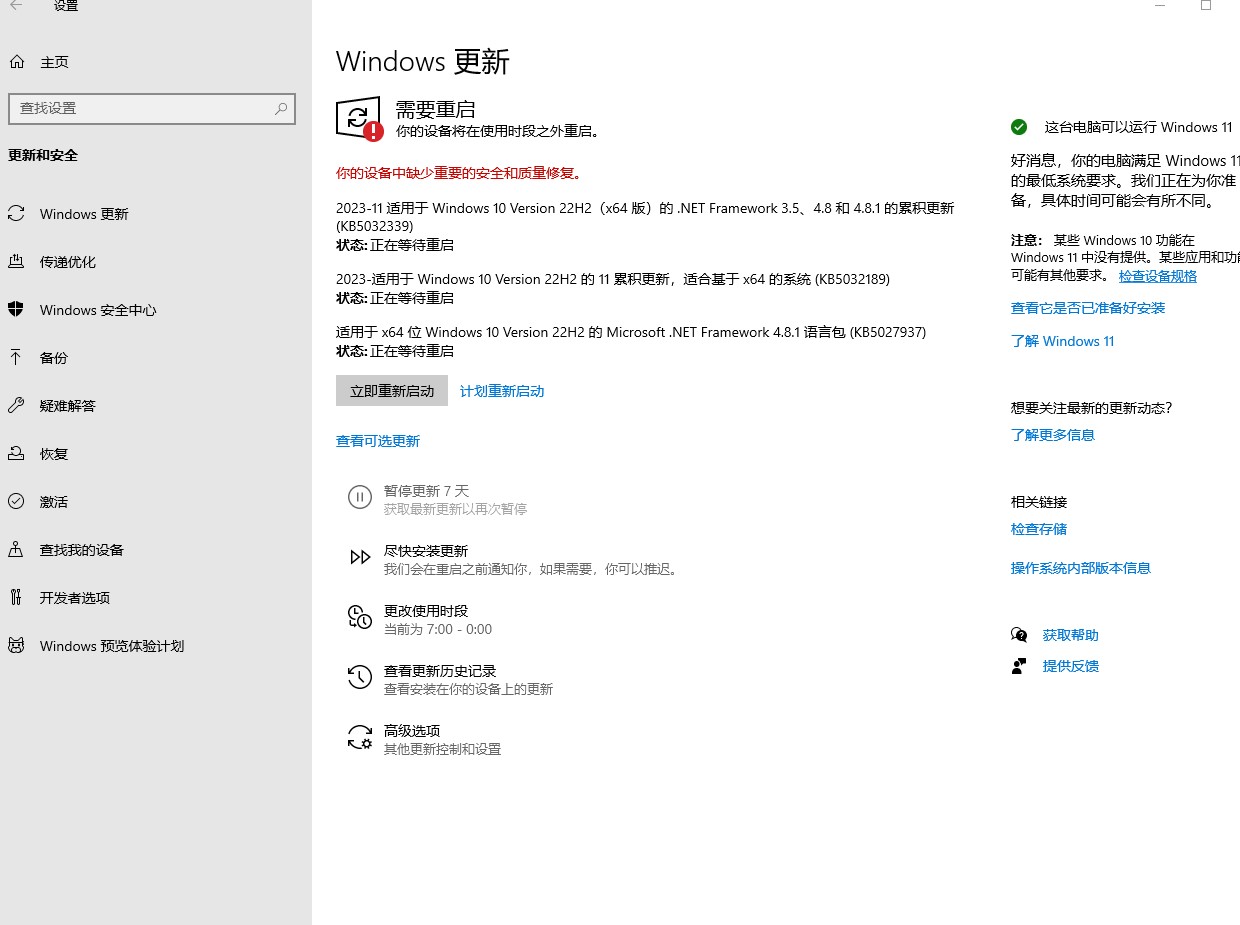
Task: Click the 开发者选项 icon
Action: [17, 597]
